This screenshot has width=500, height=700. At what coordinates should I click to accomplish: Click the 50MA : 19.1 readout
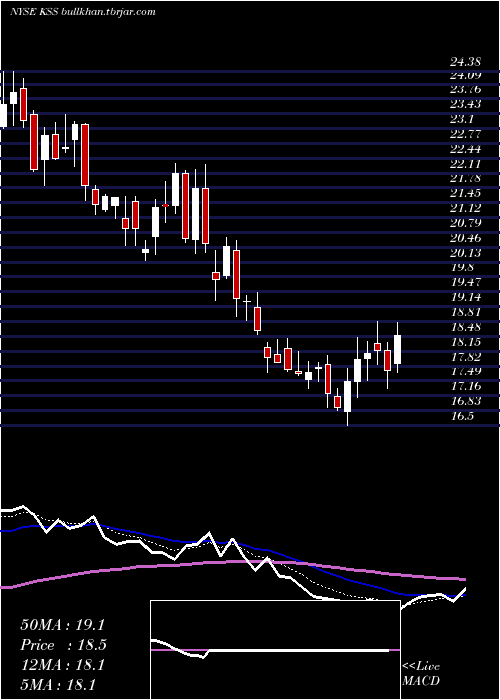pyautogui.click(x=64, y=624)
